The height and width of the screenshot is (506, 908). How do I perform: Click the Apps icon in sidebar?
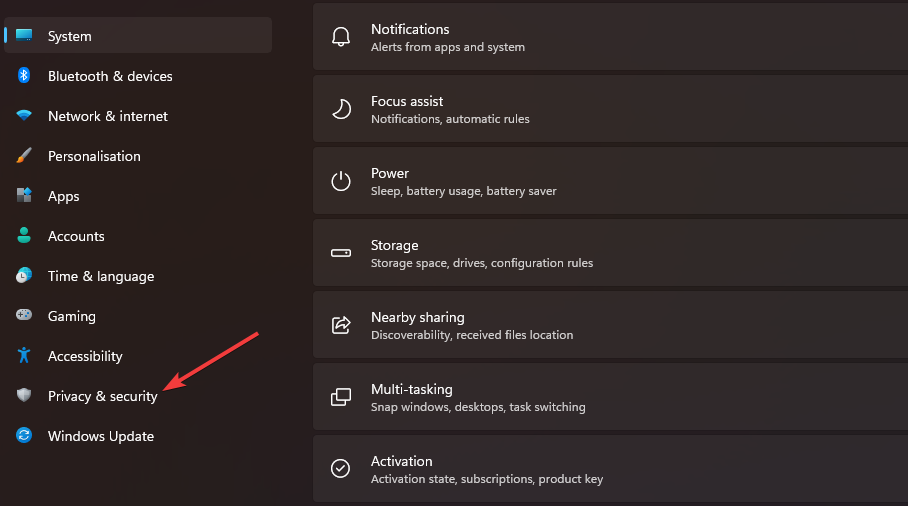pyautogui.click(x=24, y=196)
